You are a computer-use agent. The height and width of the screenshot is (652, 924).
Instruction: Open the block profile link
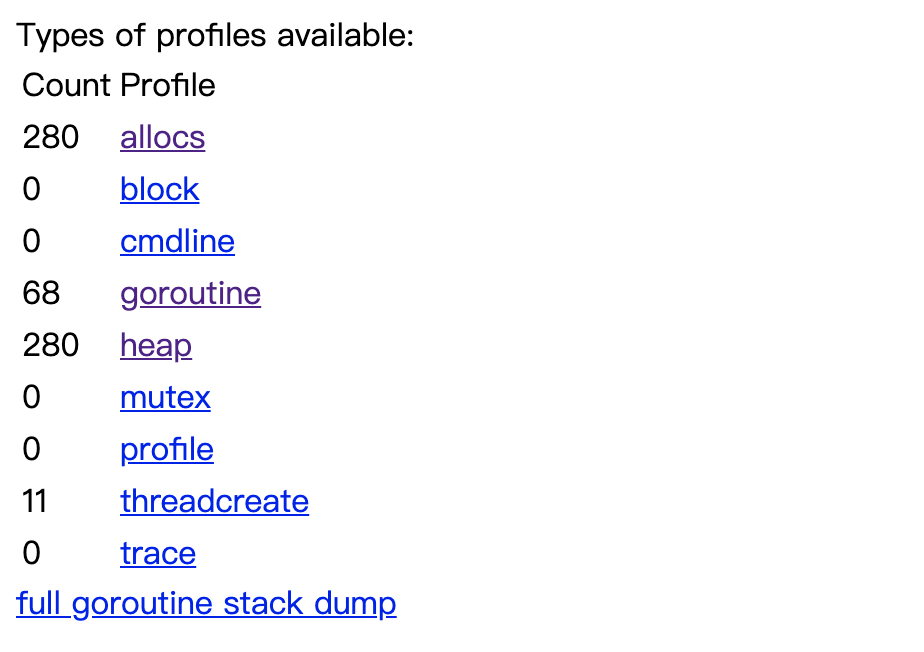(x=160, y=189)
